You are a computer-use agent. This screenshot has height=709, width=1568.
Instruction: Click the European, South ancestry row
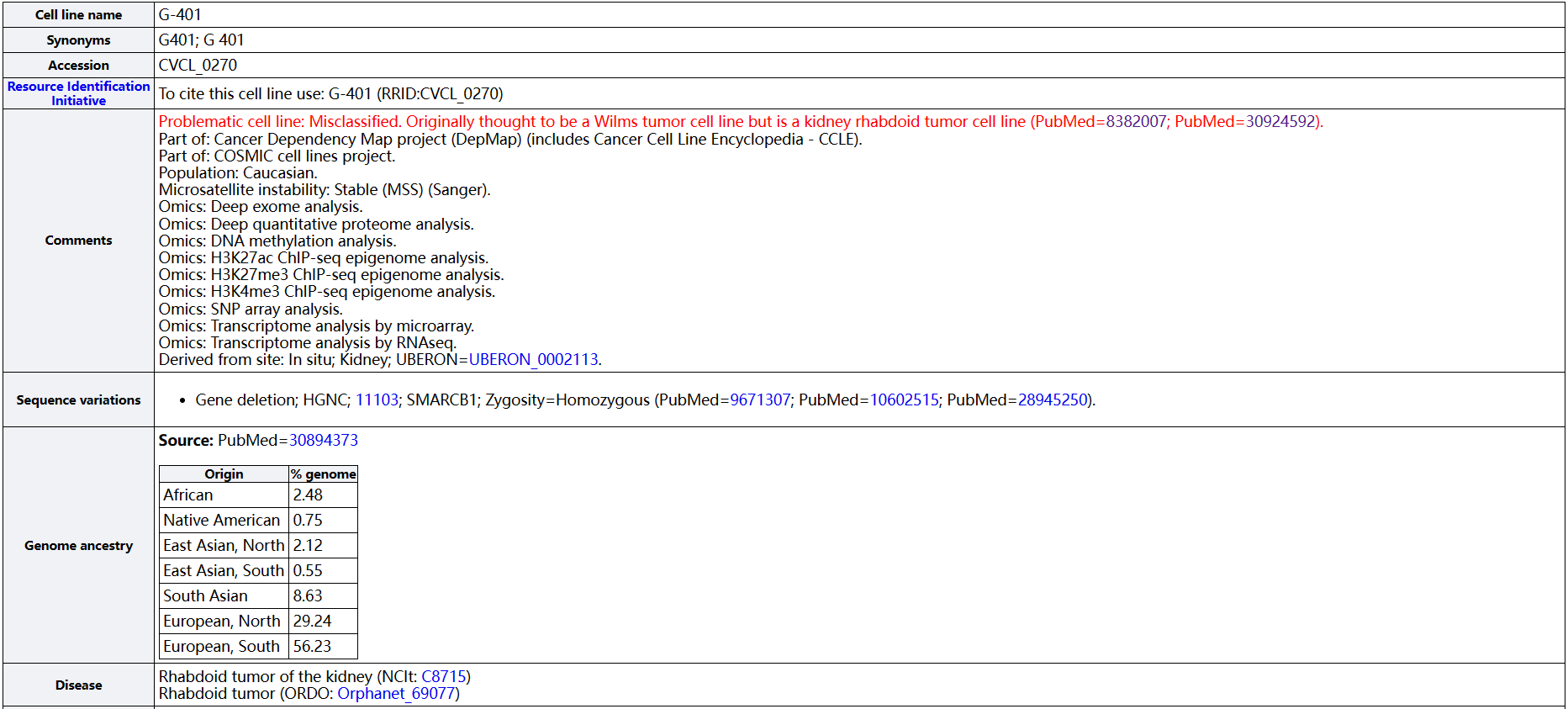[x=221, y=647]
